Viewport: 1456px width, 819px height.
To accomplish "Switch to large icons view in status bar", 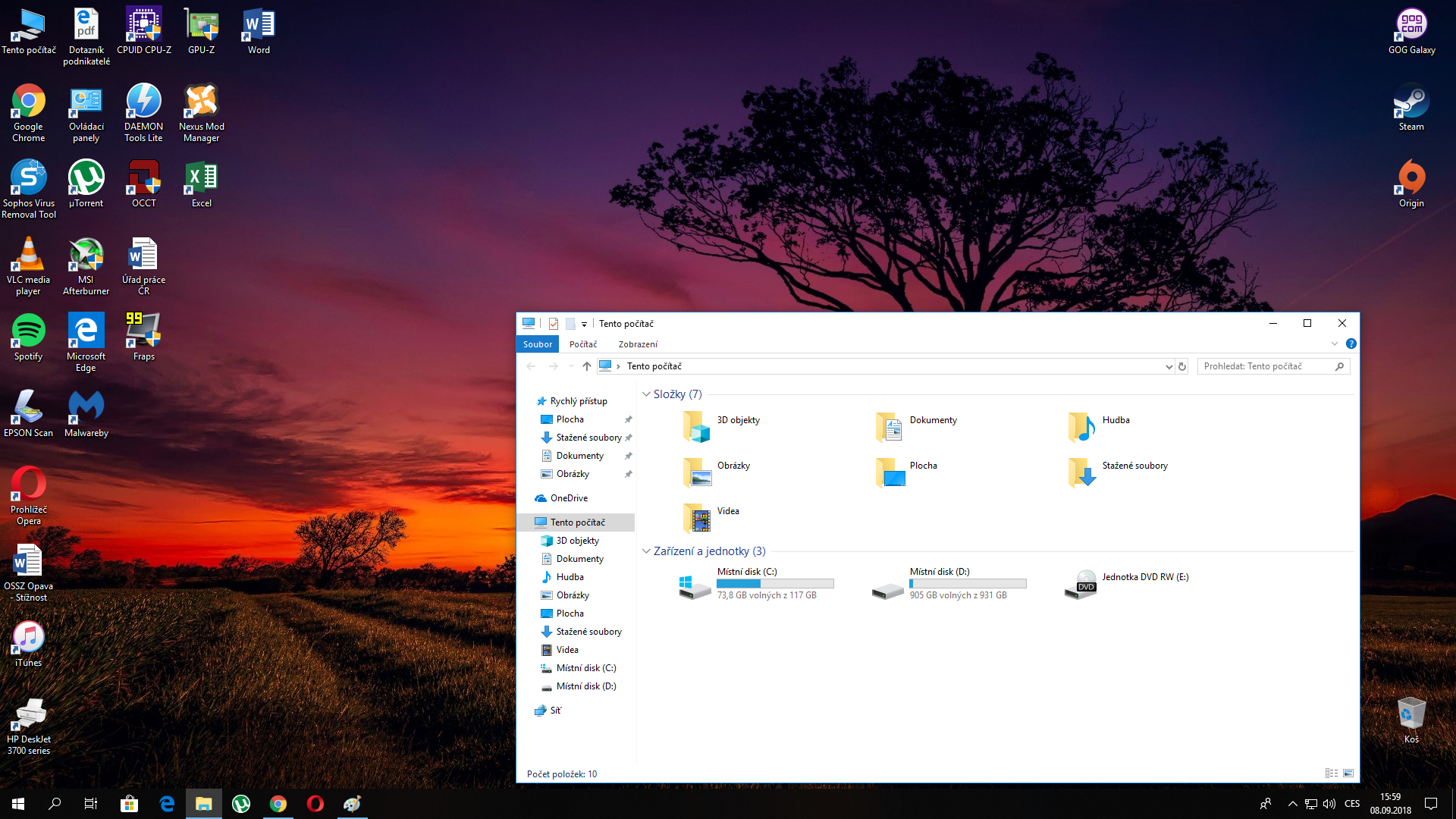I will click(1348, 773).
